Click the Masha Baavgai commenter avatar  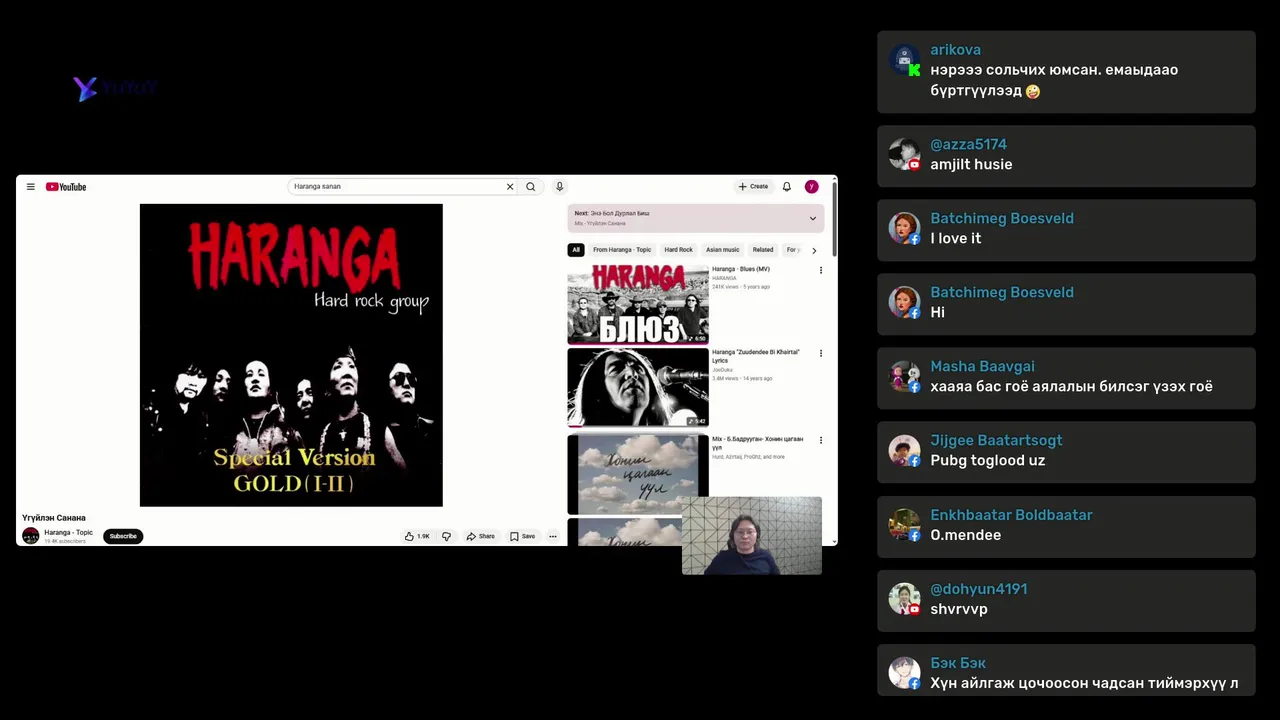pyautogui.click(x=904, y=376)
